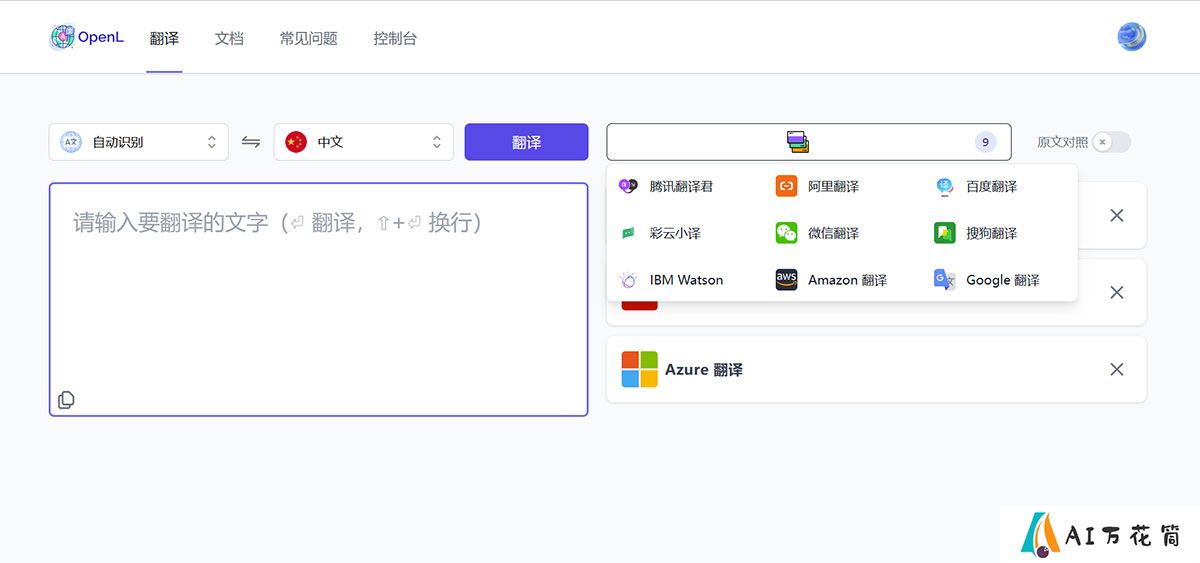Click the 微信翻译 label
Screen dimensions: 1200x563
[833, 233]
